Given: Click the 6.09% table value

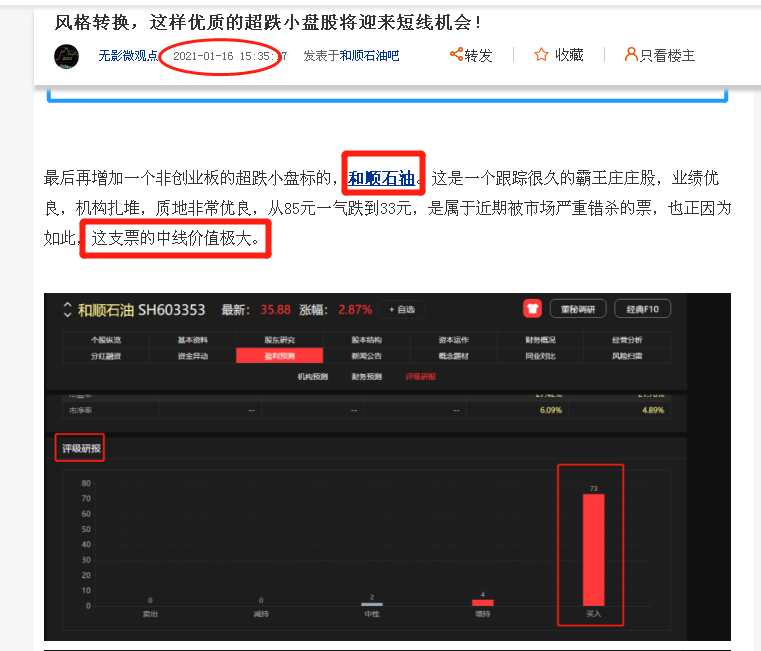Looking at the screenshot, I should (551, 410).
